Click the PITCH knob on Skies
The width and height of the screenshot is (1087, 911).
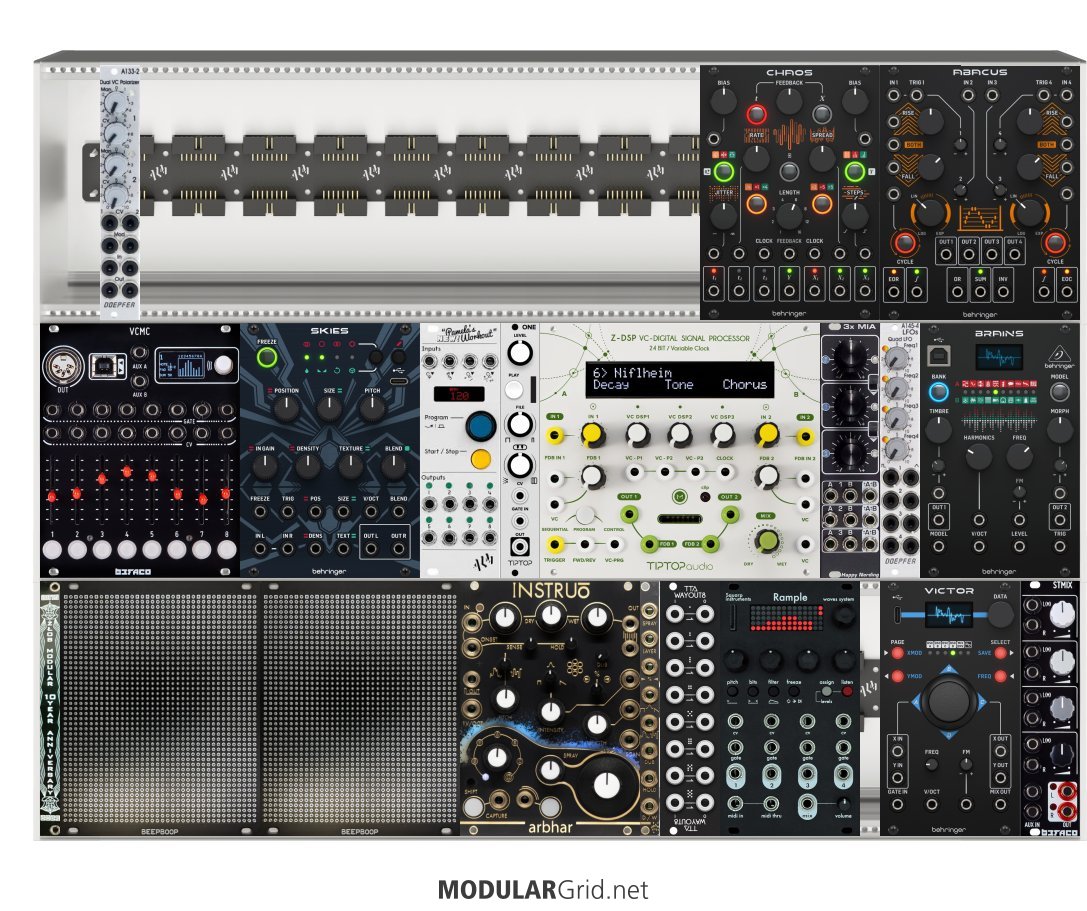coord(372,409)
